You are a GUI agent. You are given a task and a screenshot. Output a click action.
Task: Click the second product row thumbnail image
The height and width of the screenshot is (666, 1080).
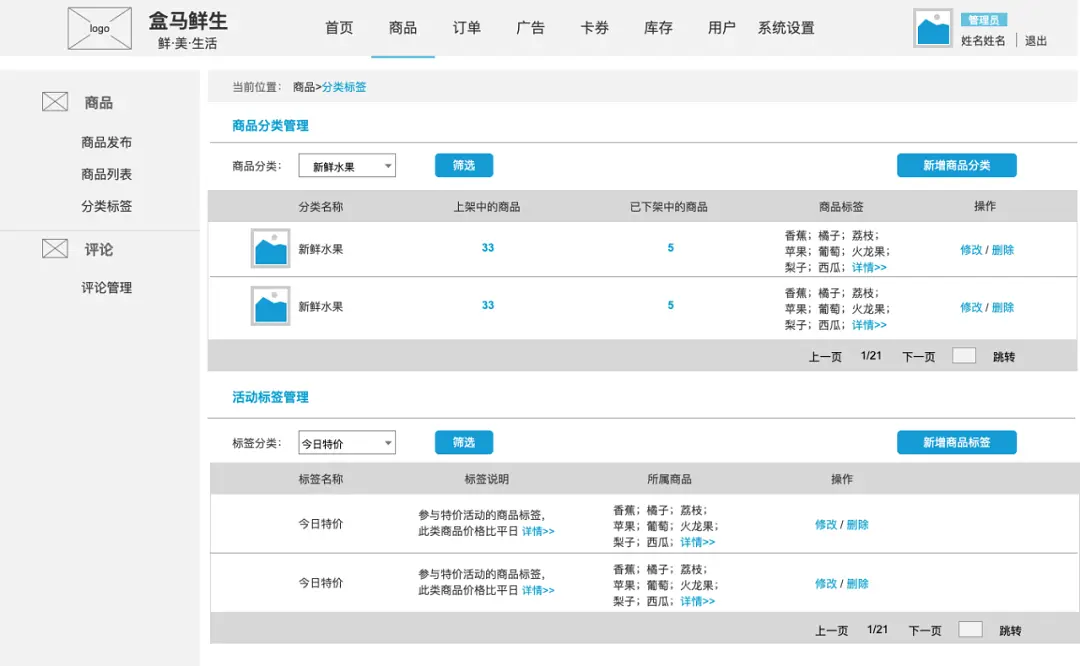268,307
